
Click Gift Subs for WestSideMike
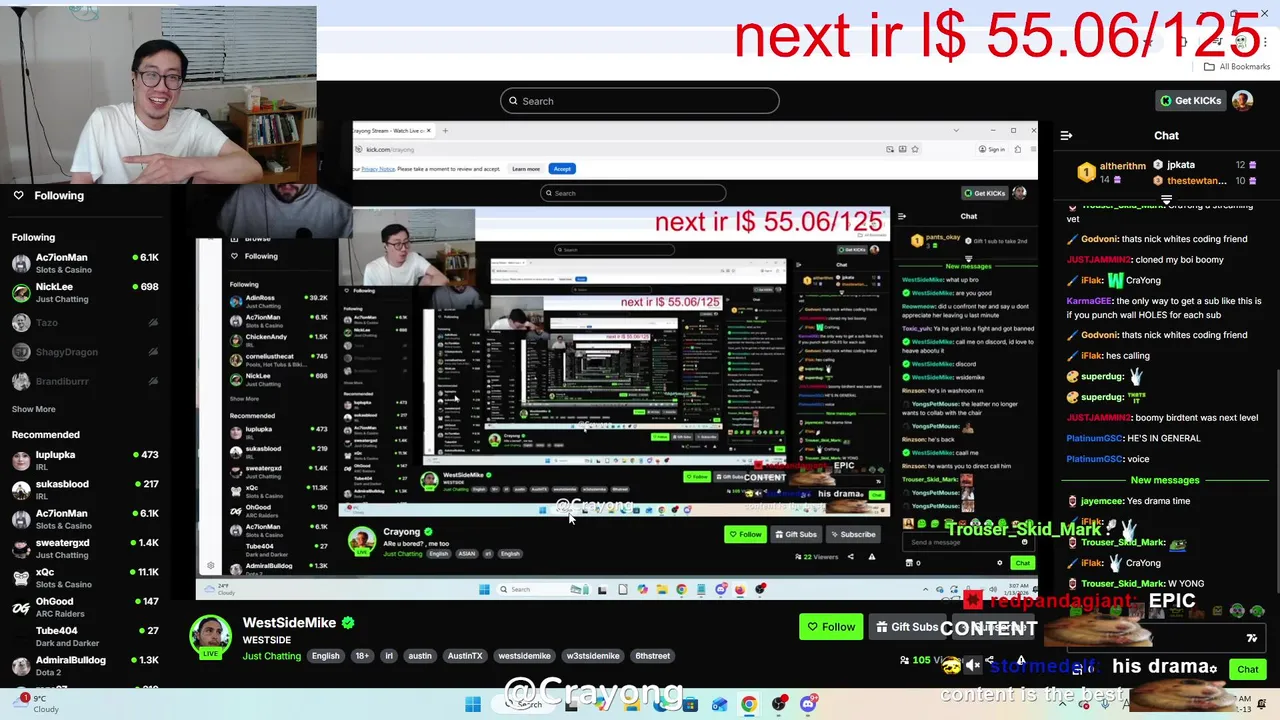(x=908, y=627)
